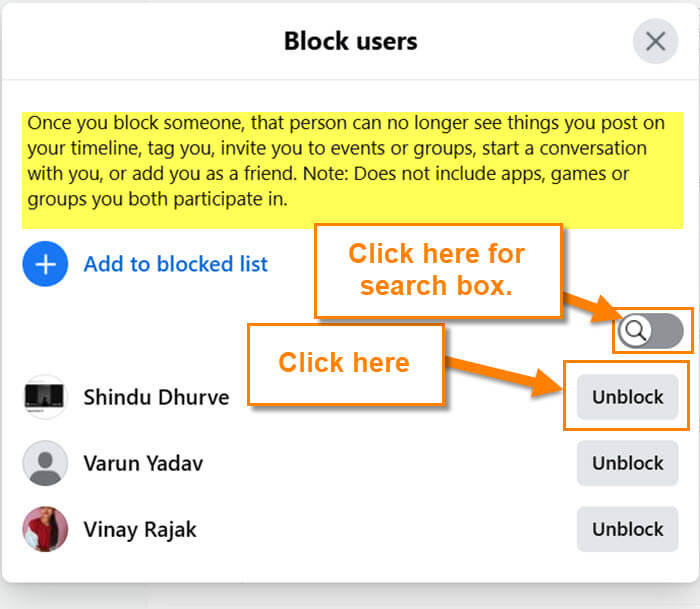Click the 'Click here for search box' callout
Viewport: 700px width, 609px height.
pos(438,271)
